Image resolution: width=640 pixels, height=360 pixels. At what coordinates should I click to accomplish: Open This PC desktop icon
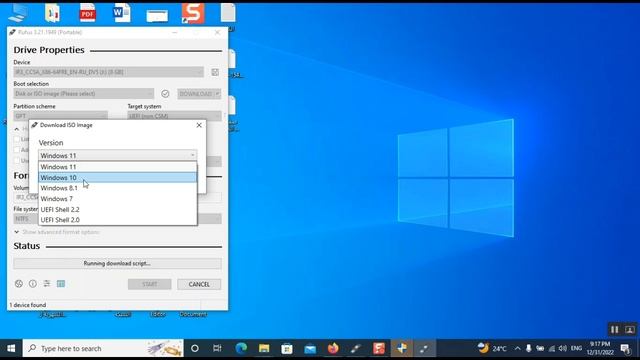pyautogui.click(x=18, y=13)
